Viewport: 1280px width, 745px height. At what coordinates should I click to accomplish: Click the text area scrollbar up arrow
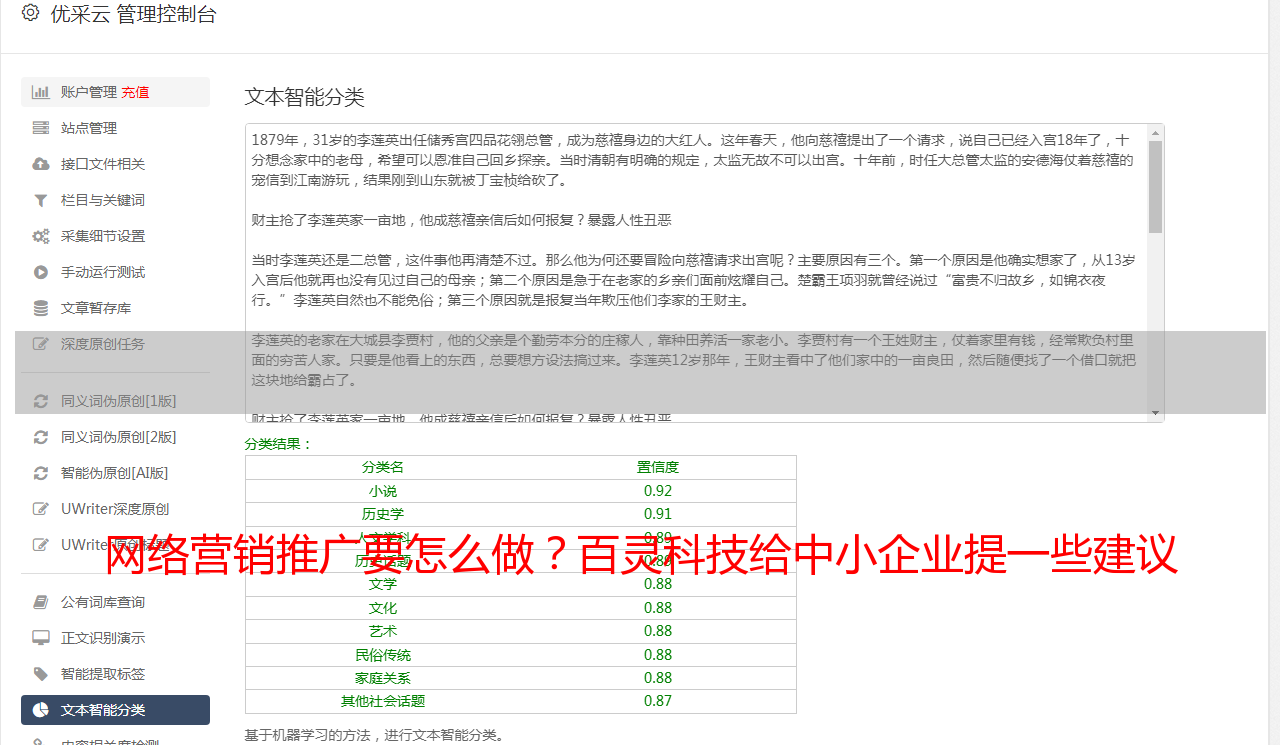click(x=1156, y=133)
